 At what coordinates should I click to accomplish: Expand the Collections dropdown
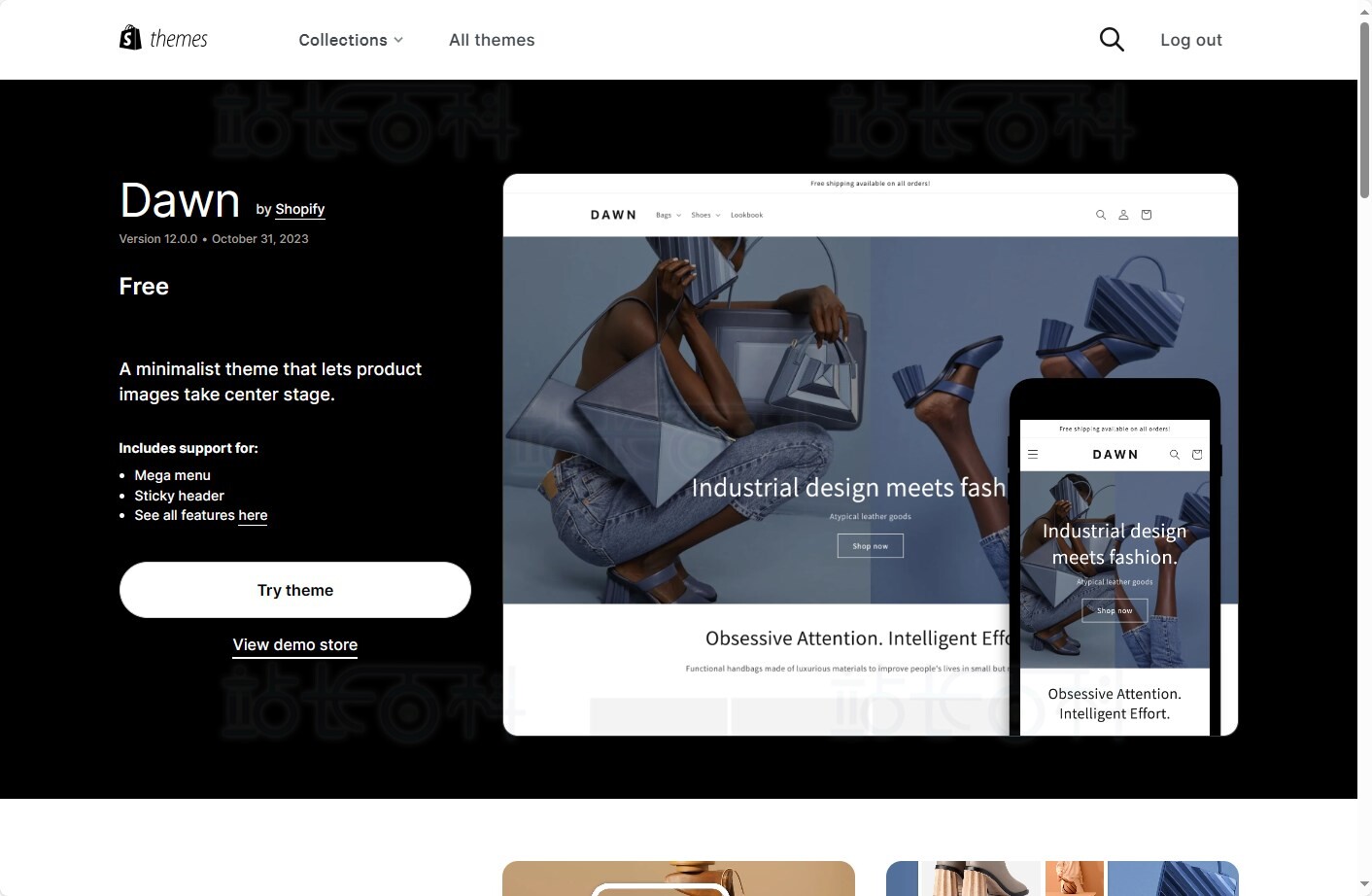[x=351, y=40]
